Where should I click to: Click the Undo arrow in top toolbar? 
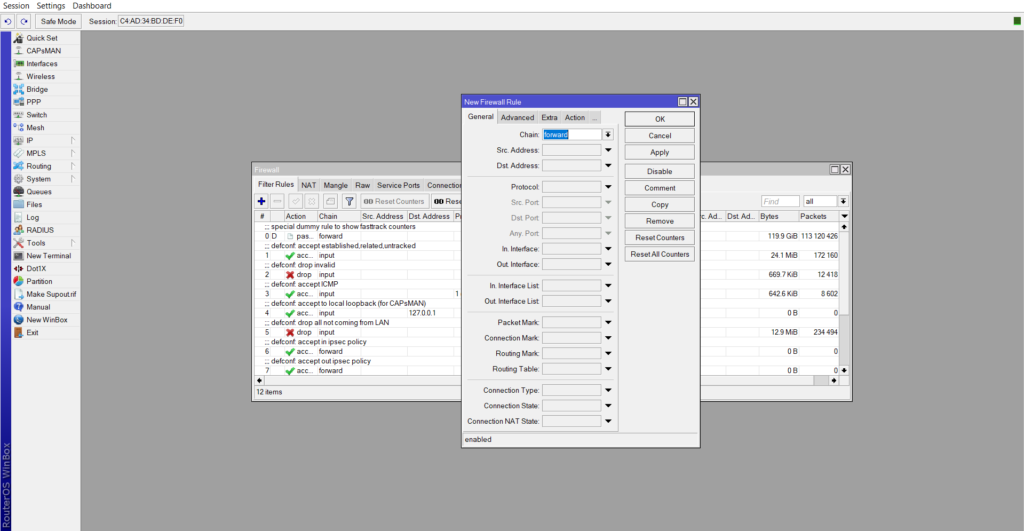point(7,21)
